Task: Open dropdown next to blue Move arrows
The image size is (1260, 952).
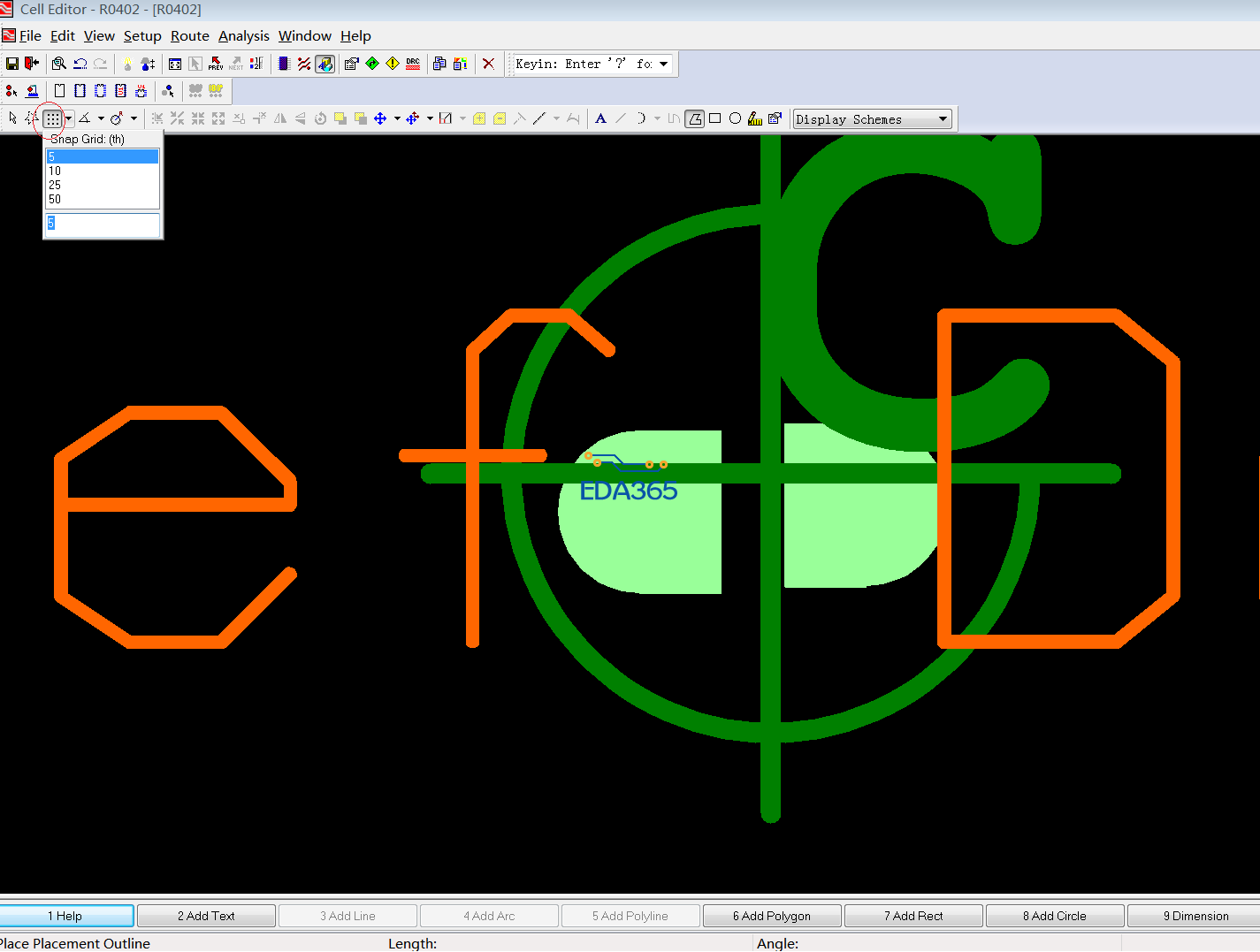Action: pos(397,118)
